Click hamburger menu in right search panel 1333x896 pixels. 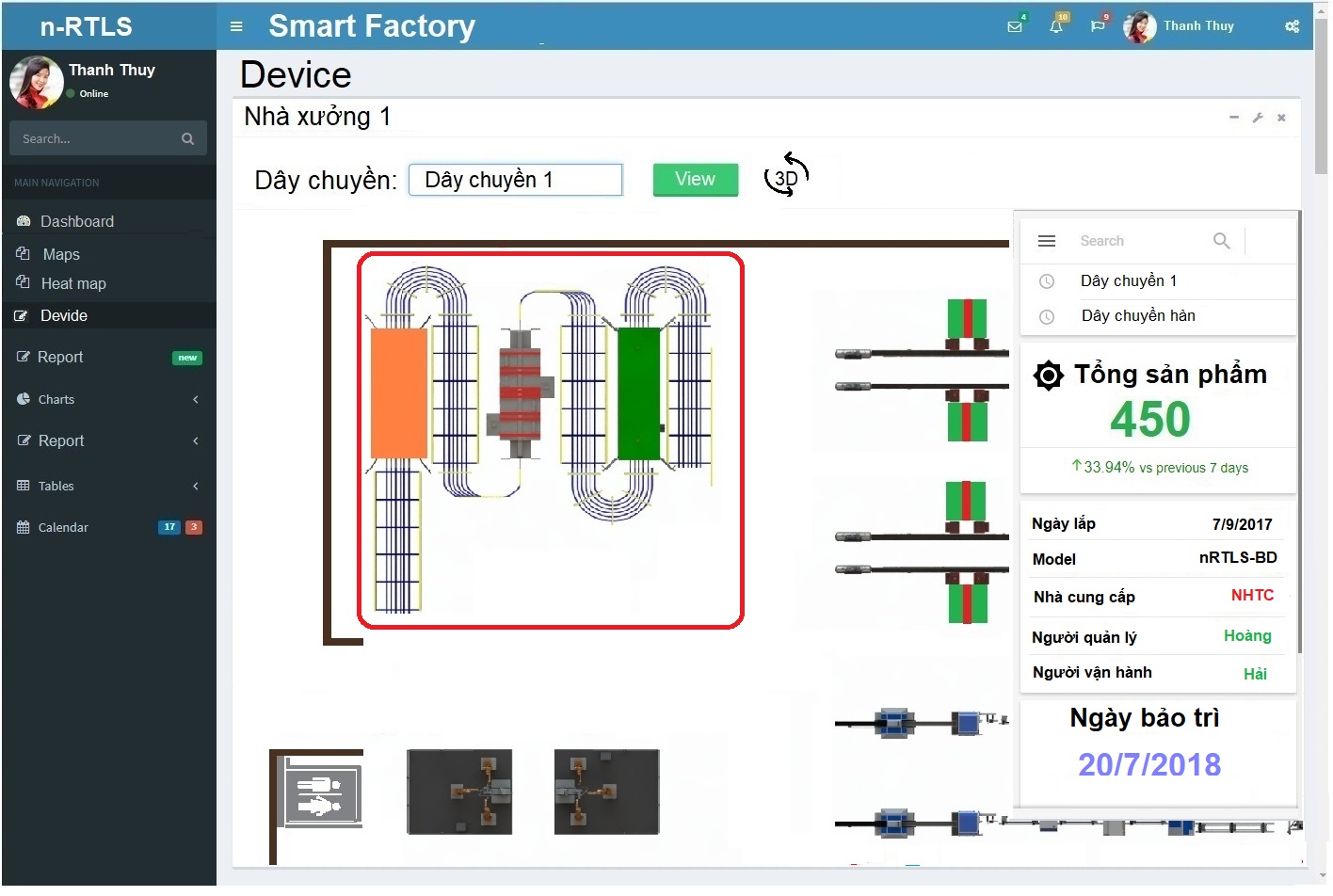(x=1046, y=241)
